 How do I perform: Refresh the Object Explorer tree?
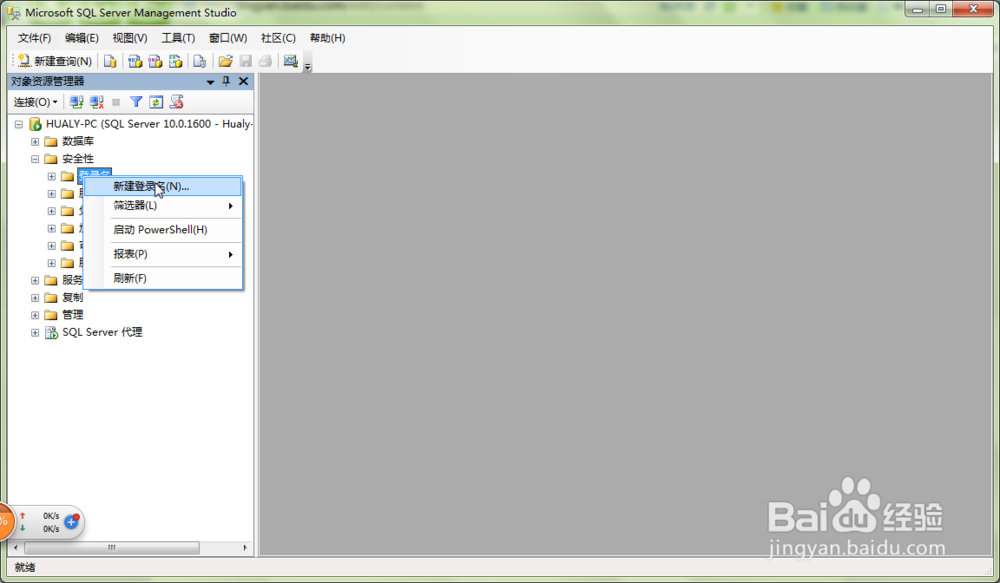155,101
